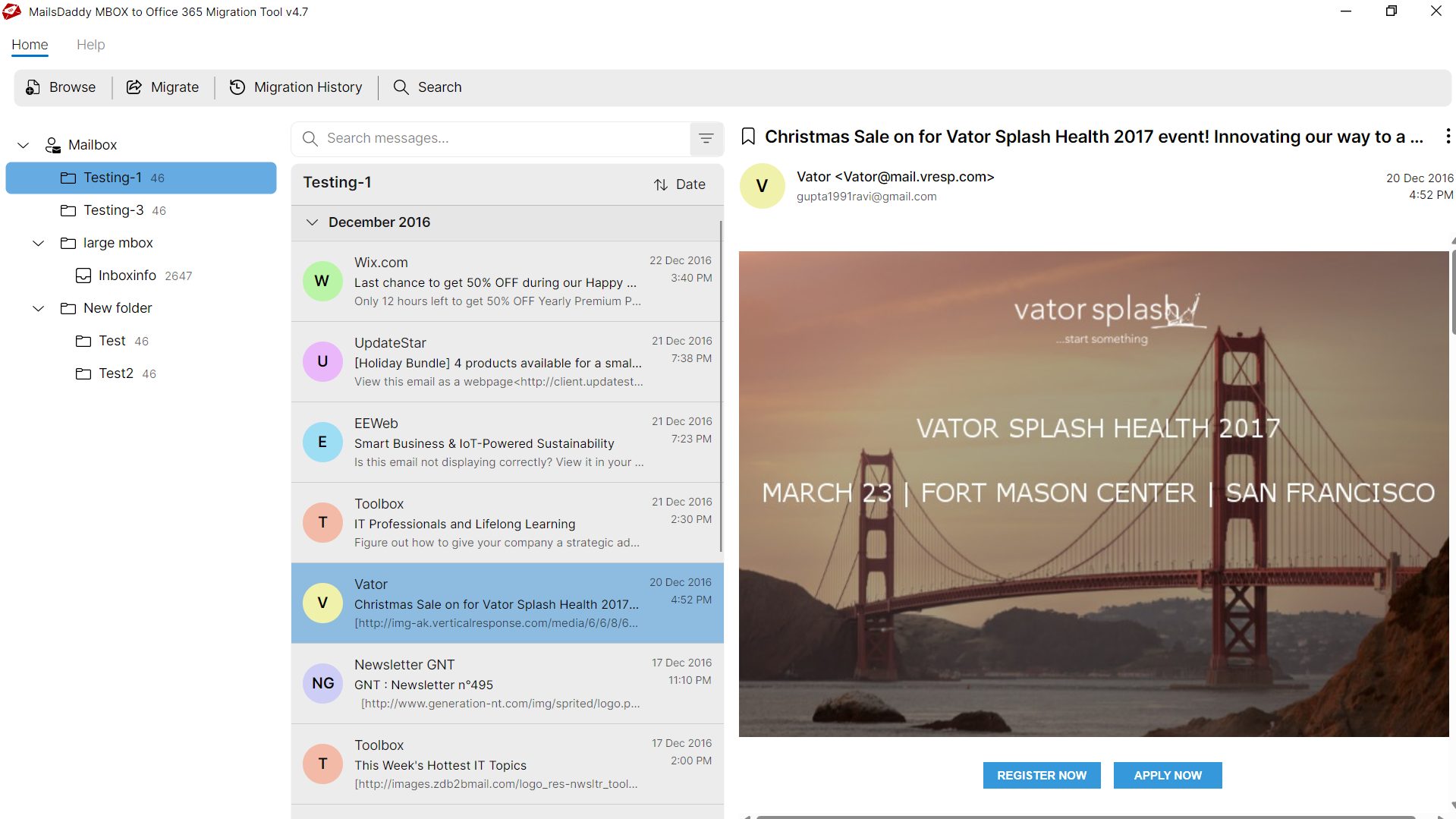
Task: Open Toolbox IT Professionals email
Action: (507, 523)
